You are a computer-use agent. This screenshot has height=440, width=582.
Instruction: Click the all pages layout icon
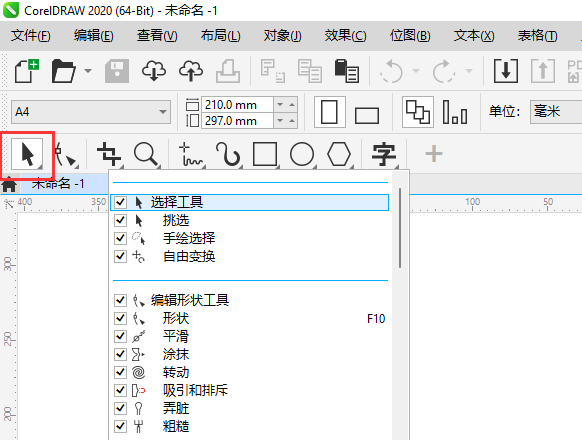(x=418, y=112)
